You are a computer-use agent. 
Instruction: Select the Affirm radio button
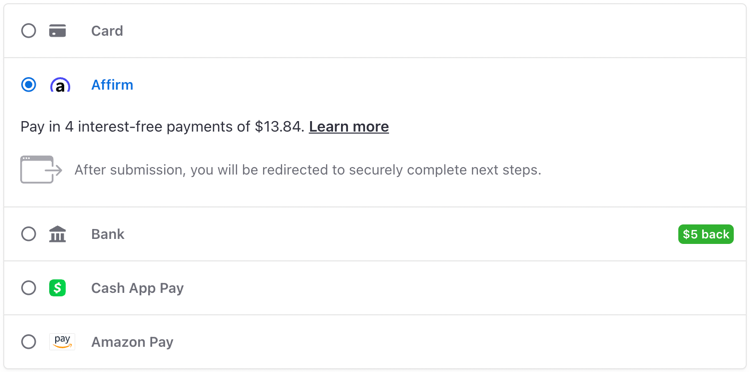(x=28, y=85)
